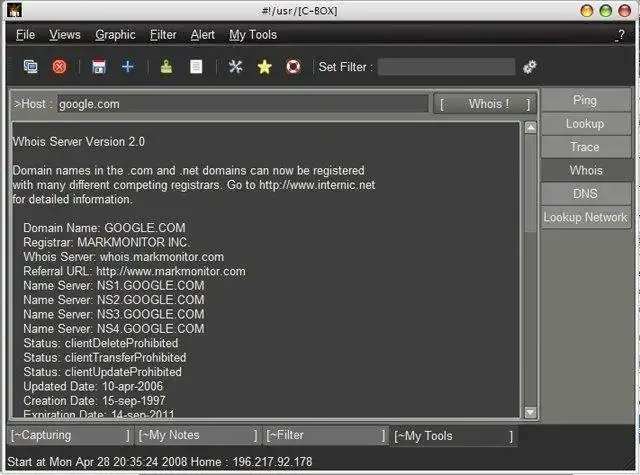Switch to the My Notes tab

[198, 435]
